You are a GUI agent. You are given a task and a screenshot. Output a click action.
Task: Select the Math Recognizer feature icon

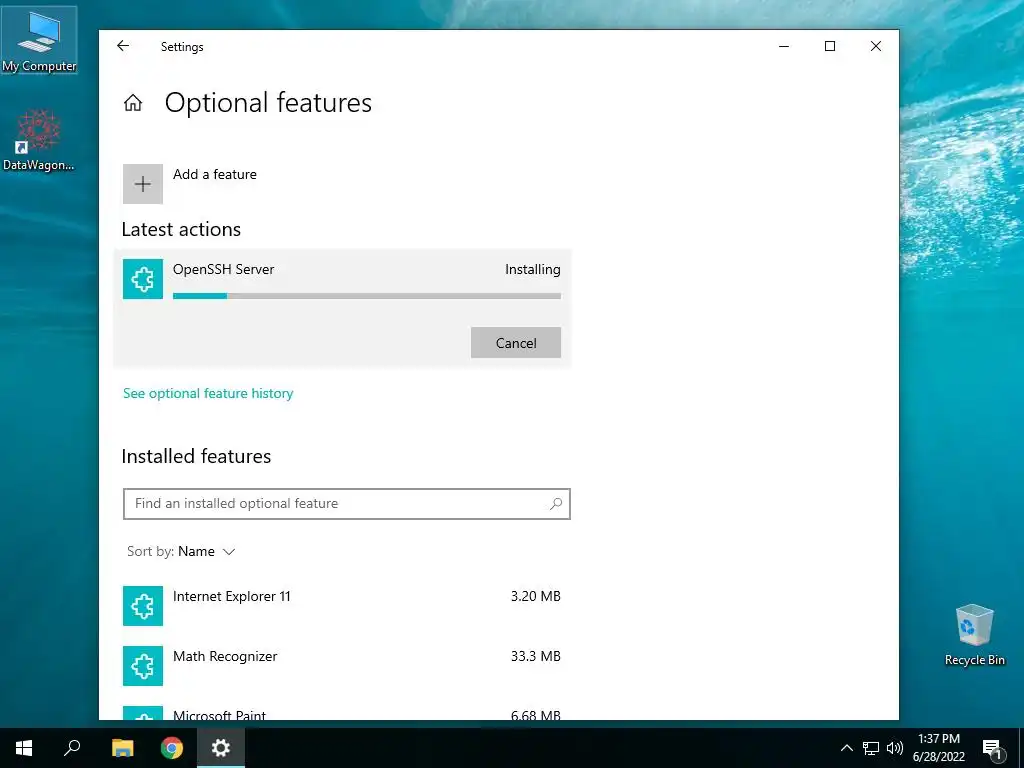point(142,665)
